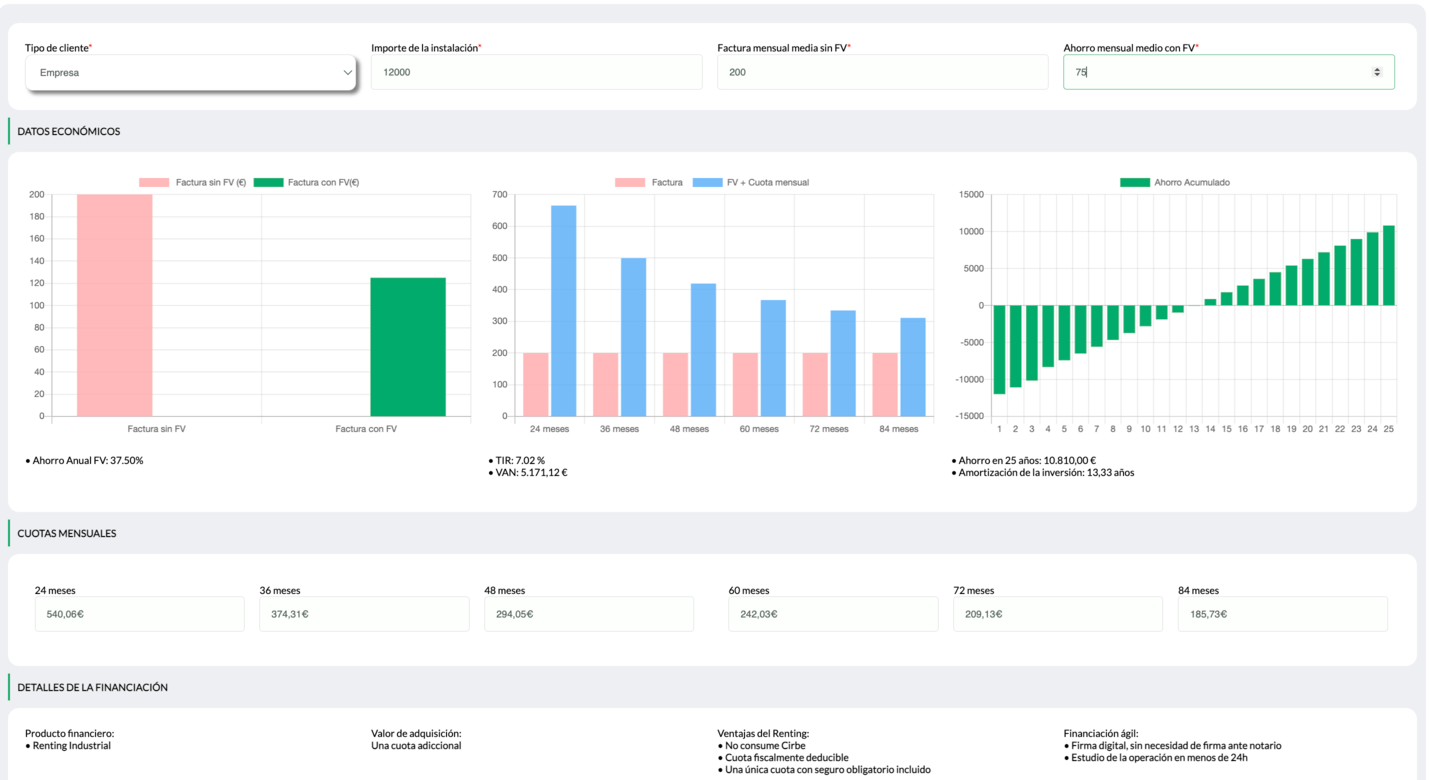1429x780 pixels.
Task: Click the blue bar for 84 meses
Action: pos(912,366)
